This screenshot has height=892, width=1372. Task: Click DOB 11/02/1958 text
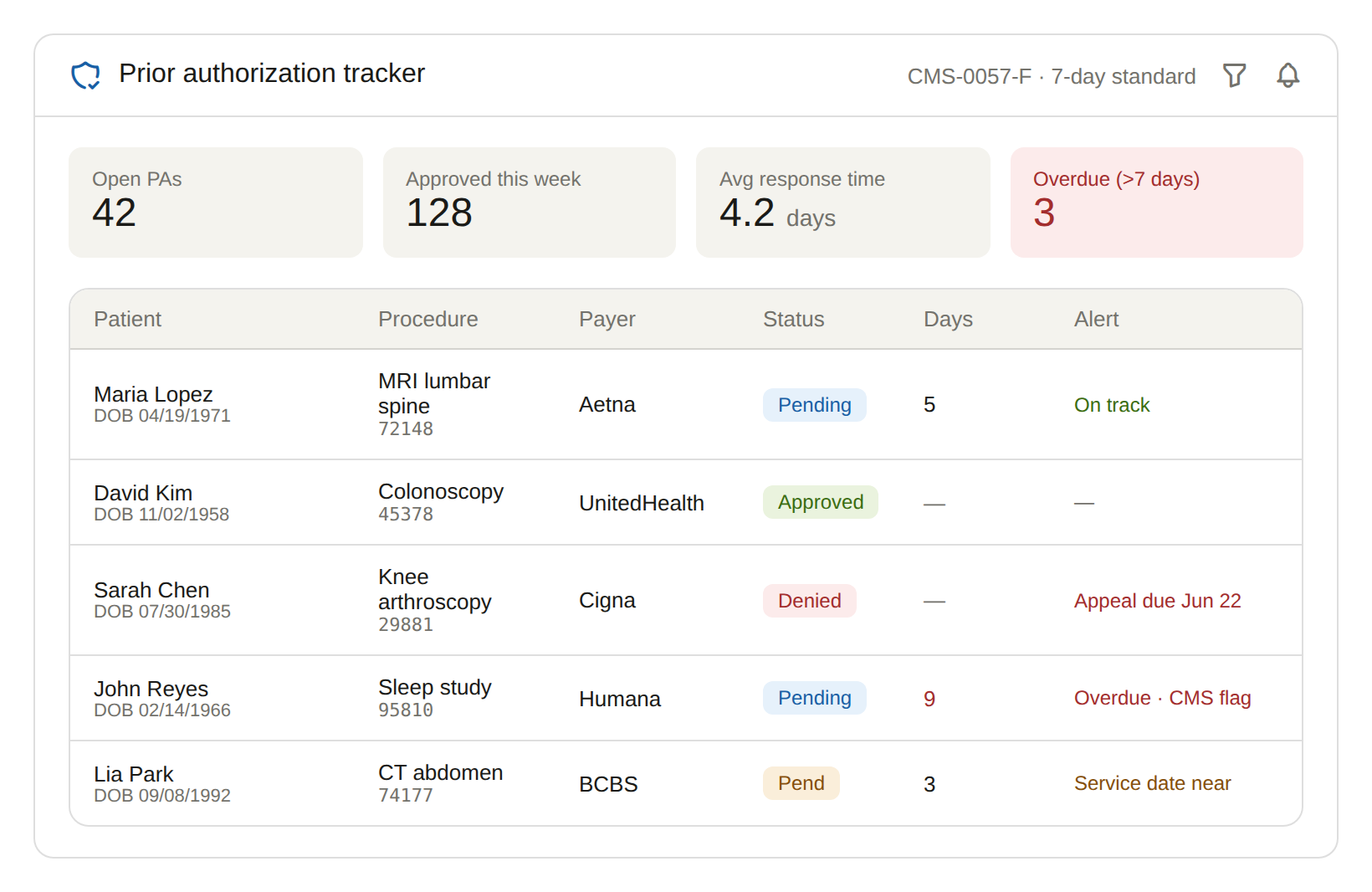click(x=161, y=515)
